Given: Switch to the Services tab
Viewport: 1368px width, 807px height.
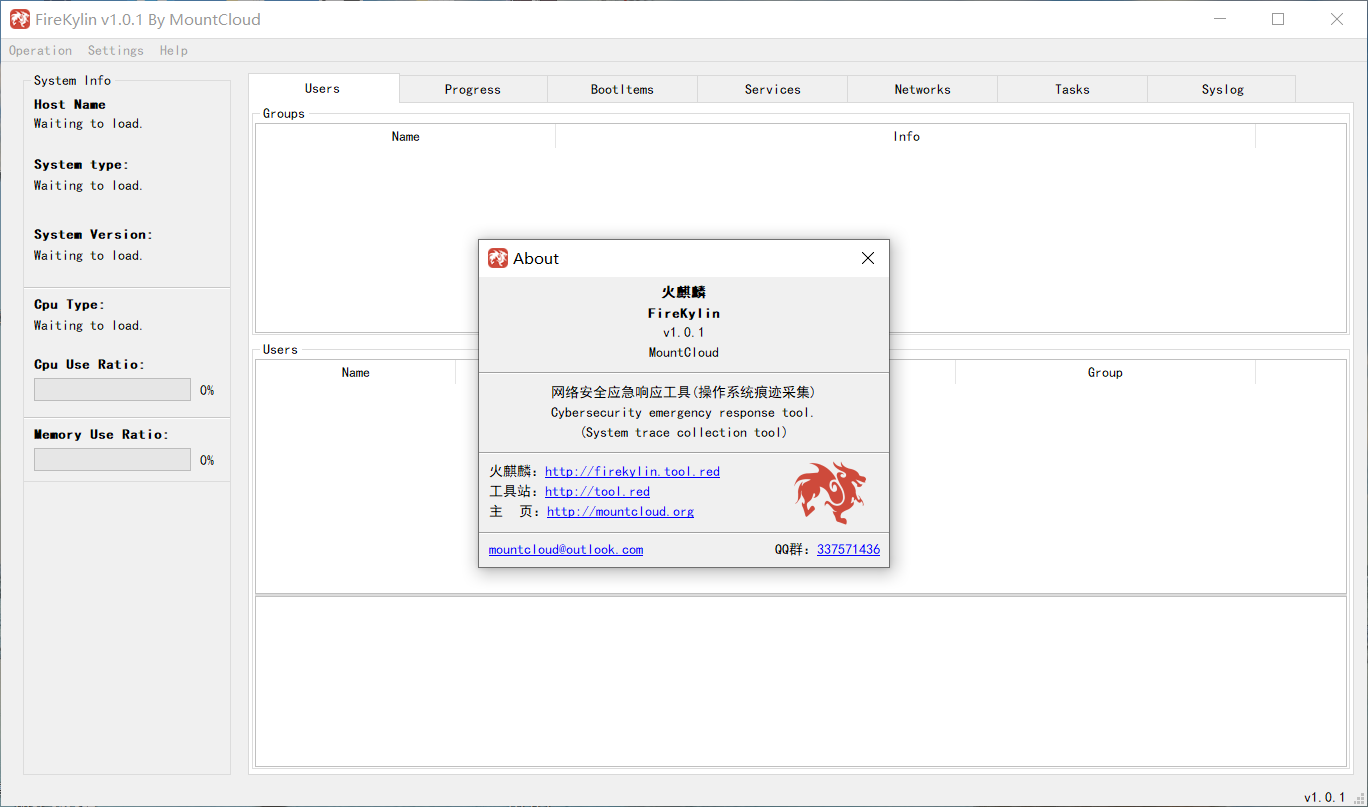Looking at the screenshot, I should (x=772, y=89).
